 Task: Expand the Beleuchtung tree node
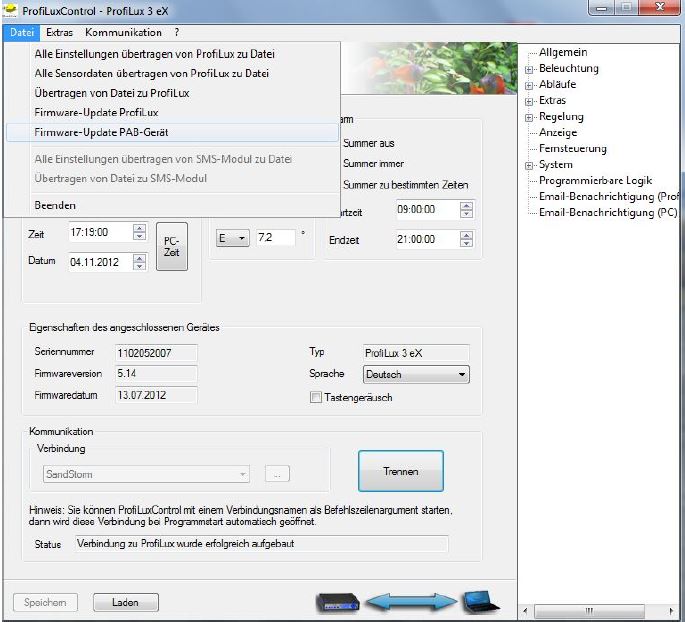click(x=529, y=69)
